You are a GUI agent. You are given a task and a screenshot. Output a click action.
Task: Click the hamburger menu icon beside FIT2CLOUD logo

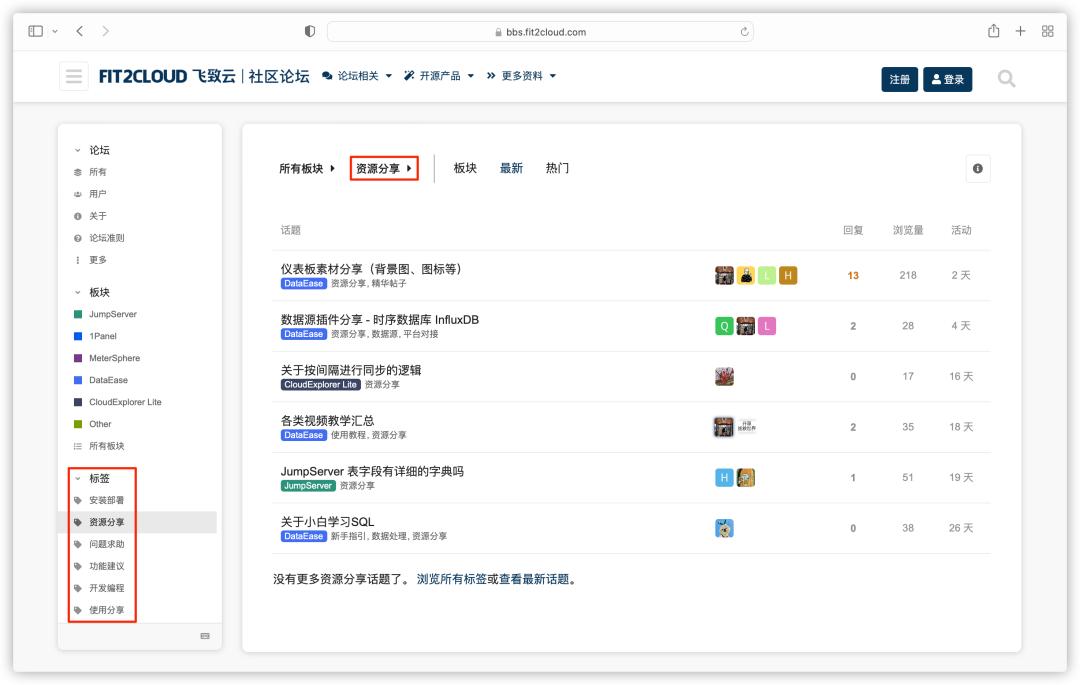pyautogui.click(x=73, y=74)
